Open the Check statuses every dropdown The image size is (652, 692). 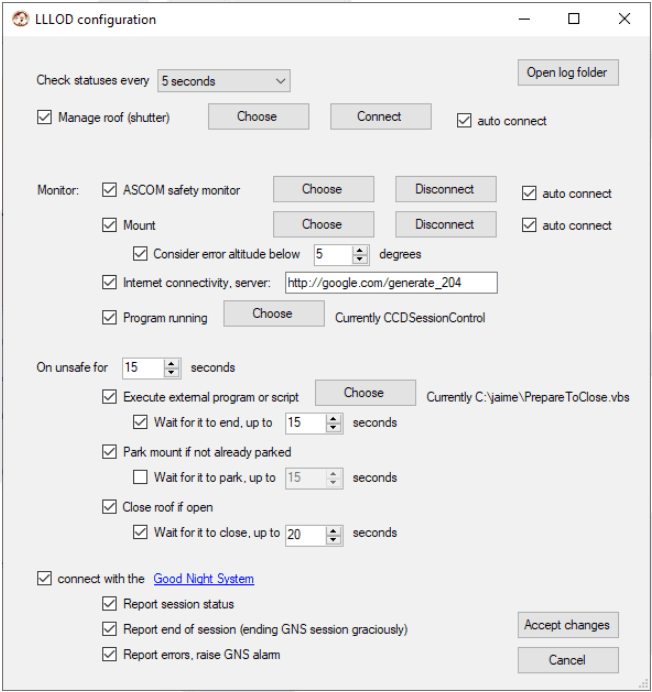[x=224, y=81]
